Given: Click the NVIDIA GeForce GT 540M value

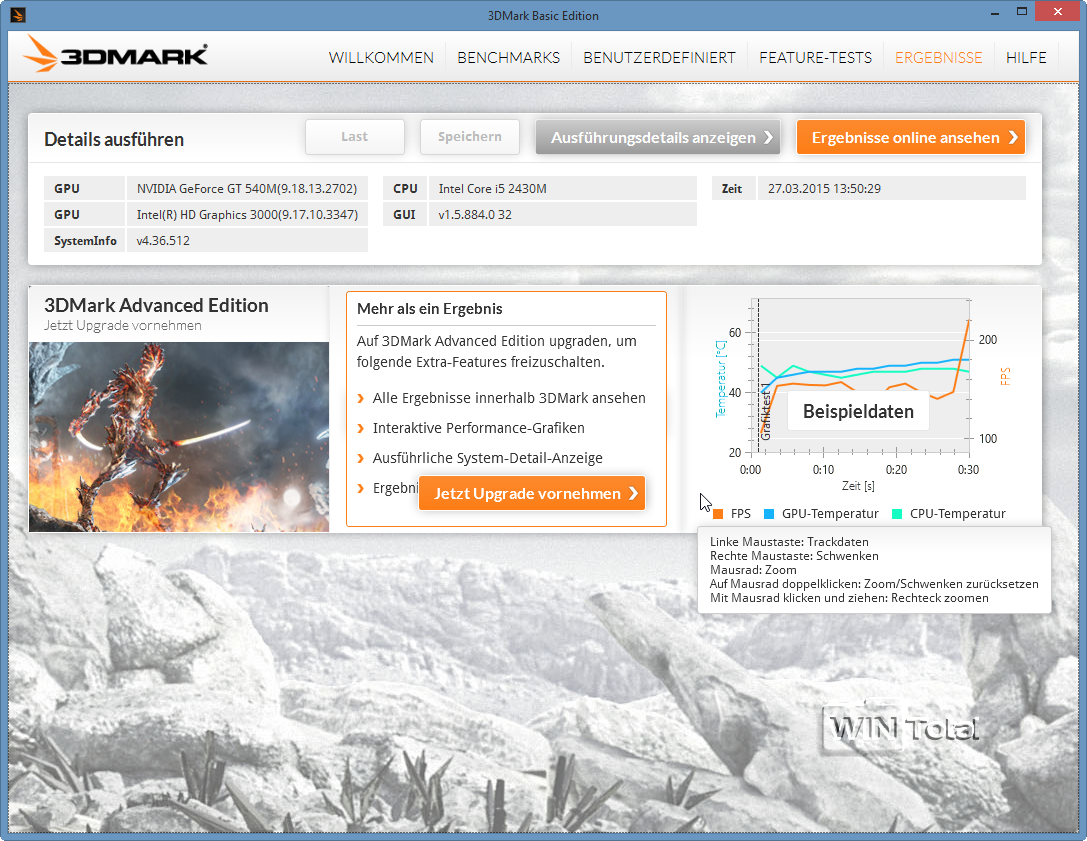Looking at the screenshot, I should point(247,189).
